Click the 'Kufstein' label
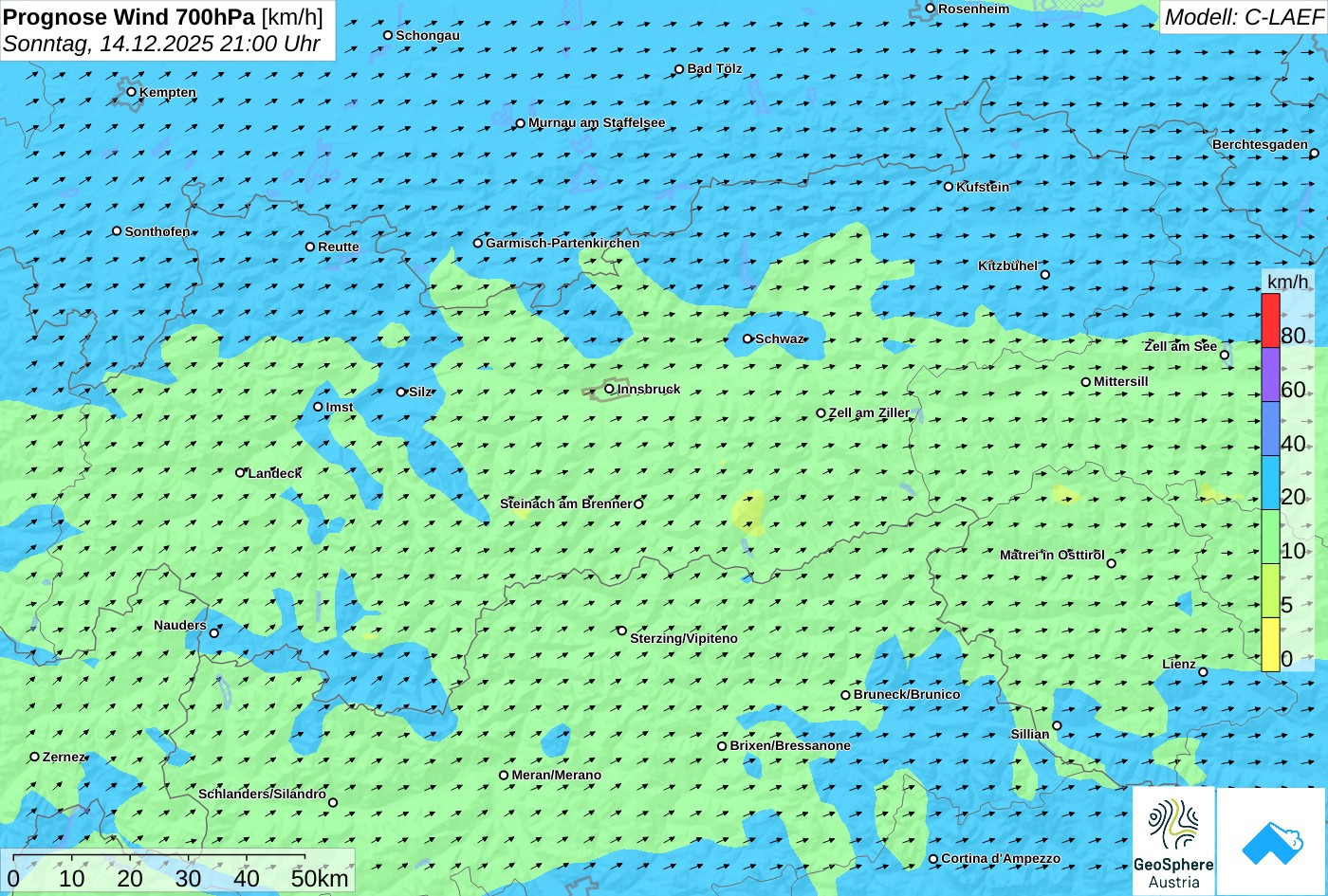1328x896 pixels. (x=983, y=187)
